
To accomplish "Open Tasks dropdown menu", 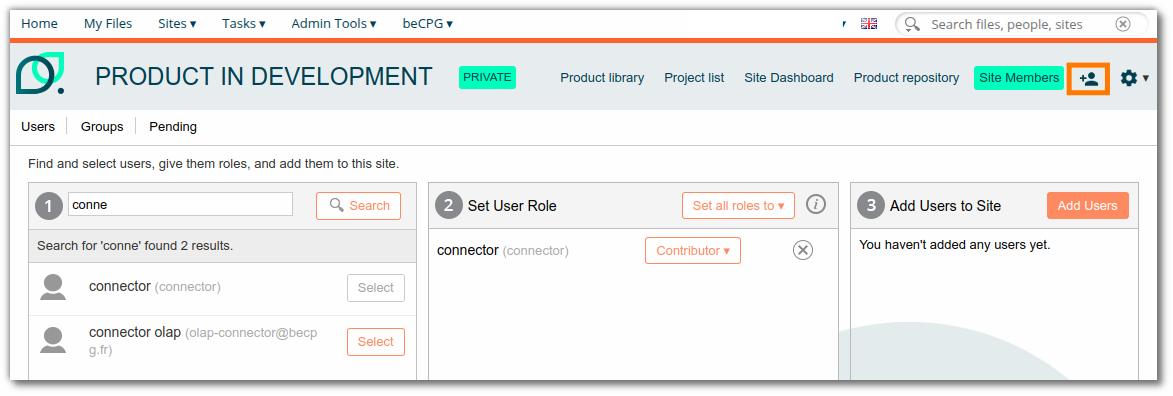I will tap(244, 24).
